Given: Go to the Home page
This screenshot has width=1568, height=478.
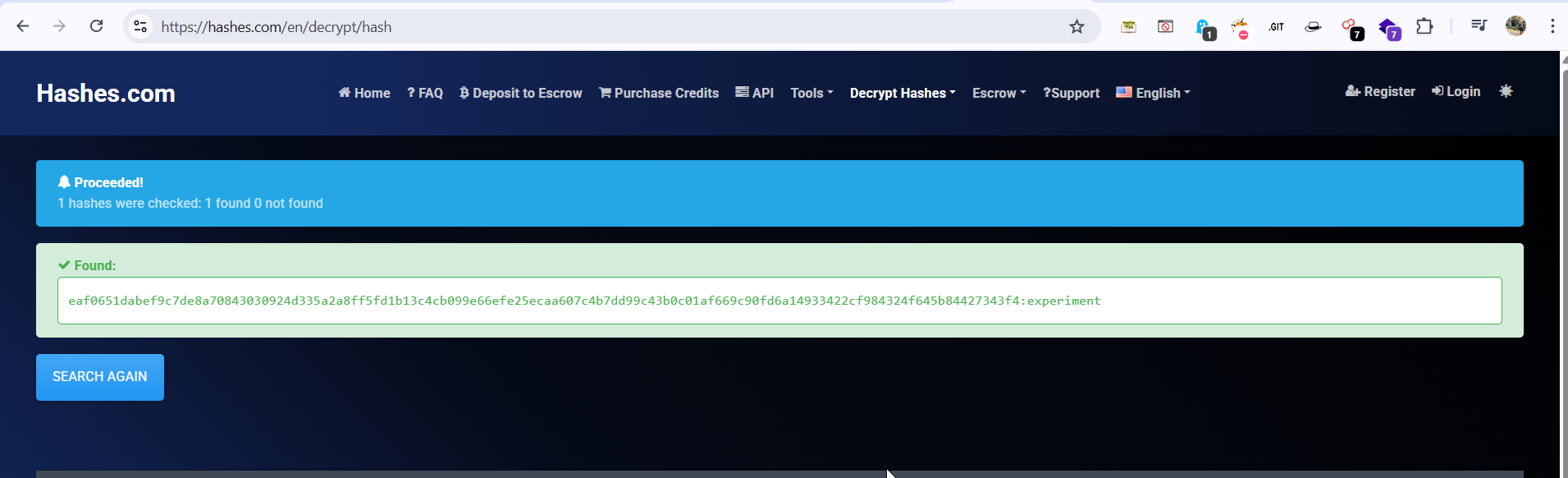Looking at the screenshot, I should tap(364, 93).
